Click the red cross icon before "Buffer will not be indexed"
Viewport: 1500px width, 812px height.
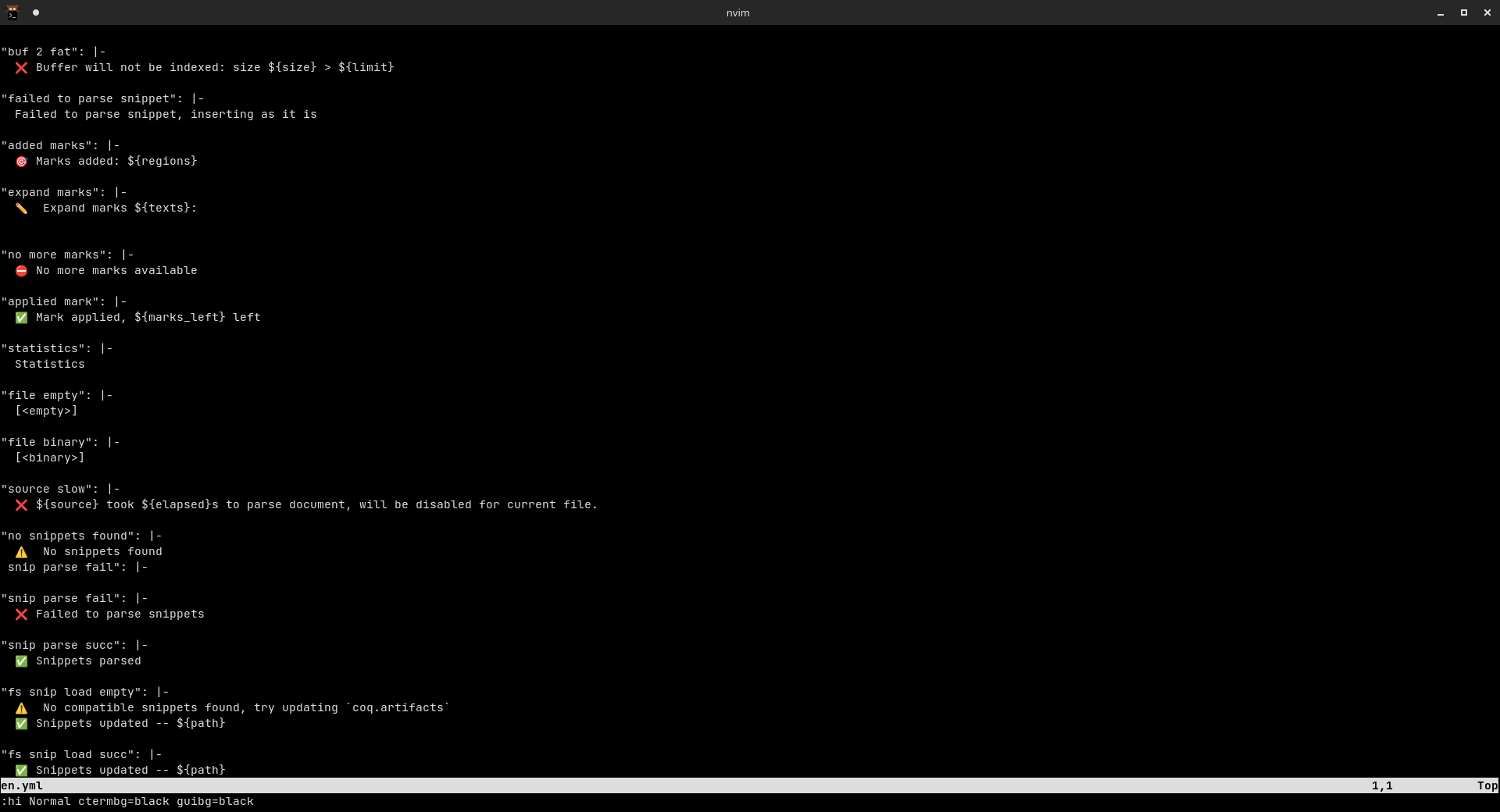(x=21, y=68)
